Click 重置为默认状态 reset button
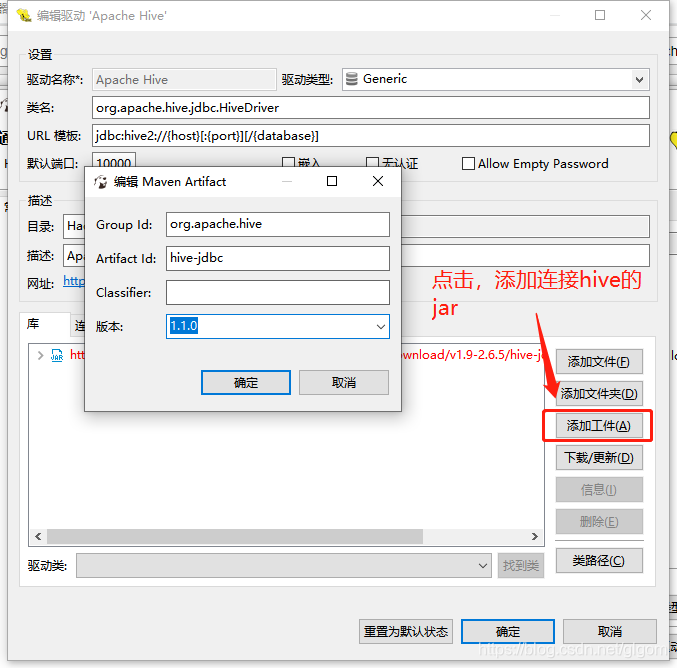The image size is (677, 668). pyautogui.click(x=406, y=632)
